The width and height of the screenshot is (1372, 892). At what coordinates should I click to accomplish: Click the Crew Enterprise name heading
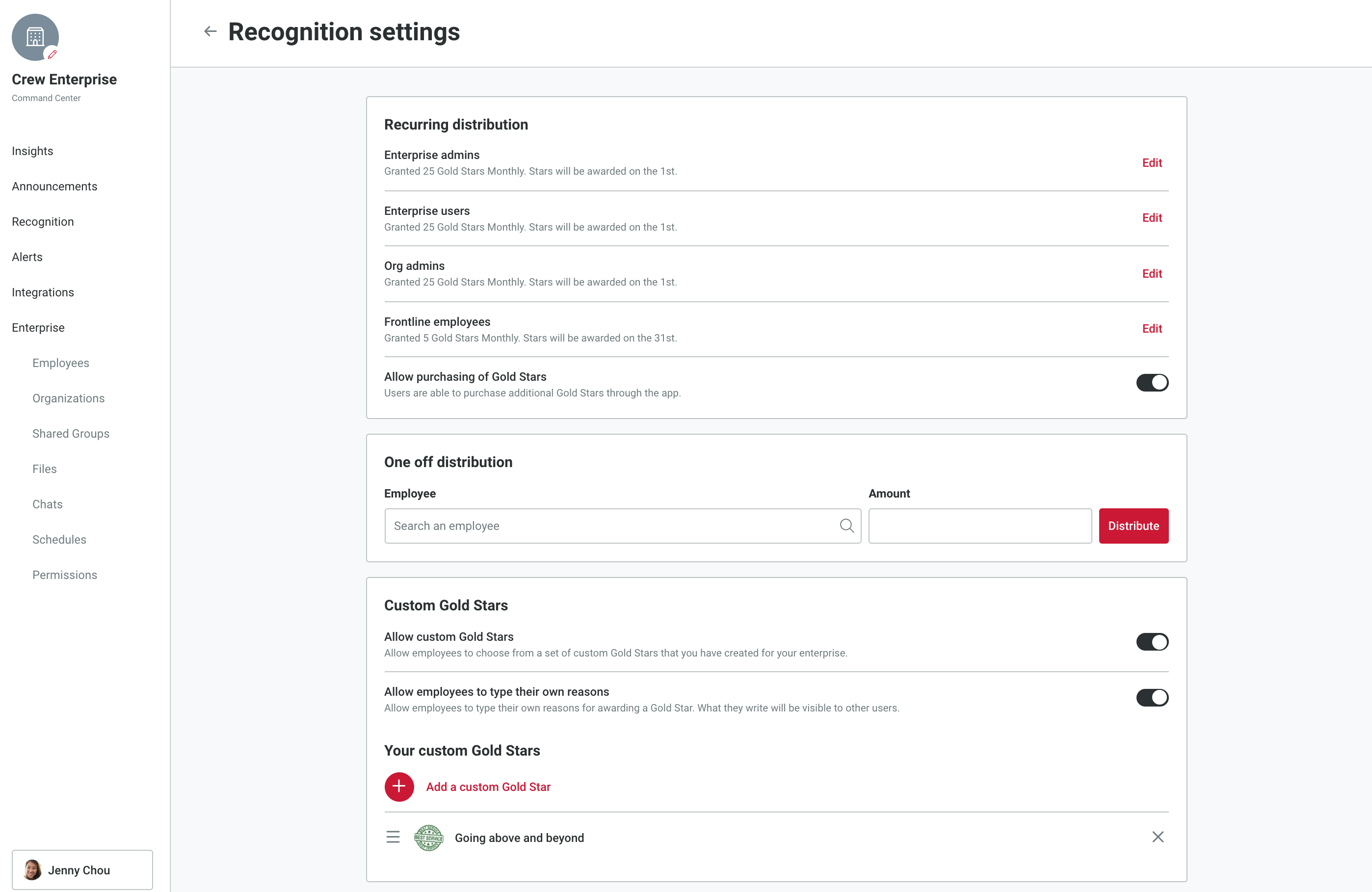[64, 79]
